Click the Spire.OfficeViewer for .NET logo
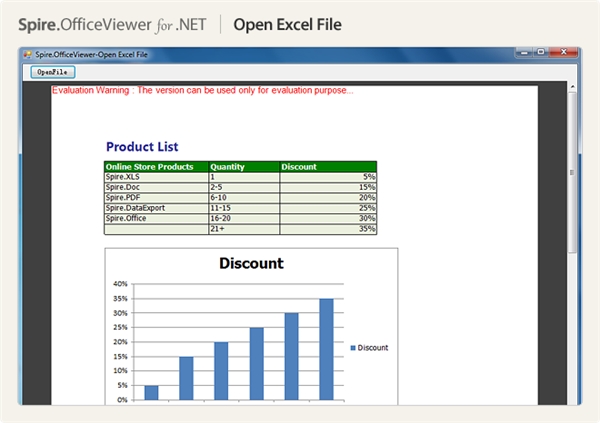This screenshot has height=423, width=600. 112,25
